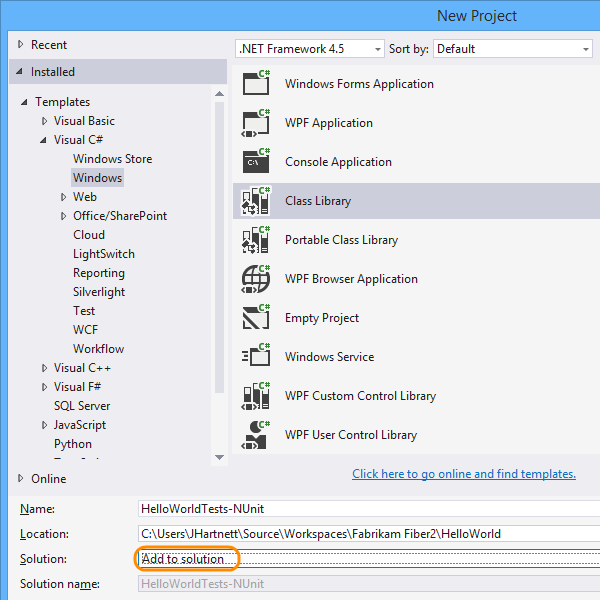Open the Sort by Default dropdown
This screenshot has width=600, height=600.
(x=513, y=49)
